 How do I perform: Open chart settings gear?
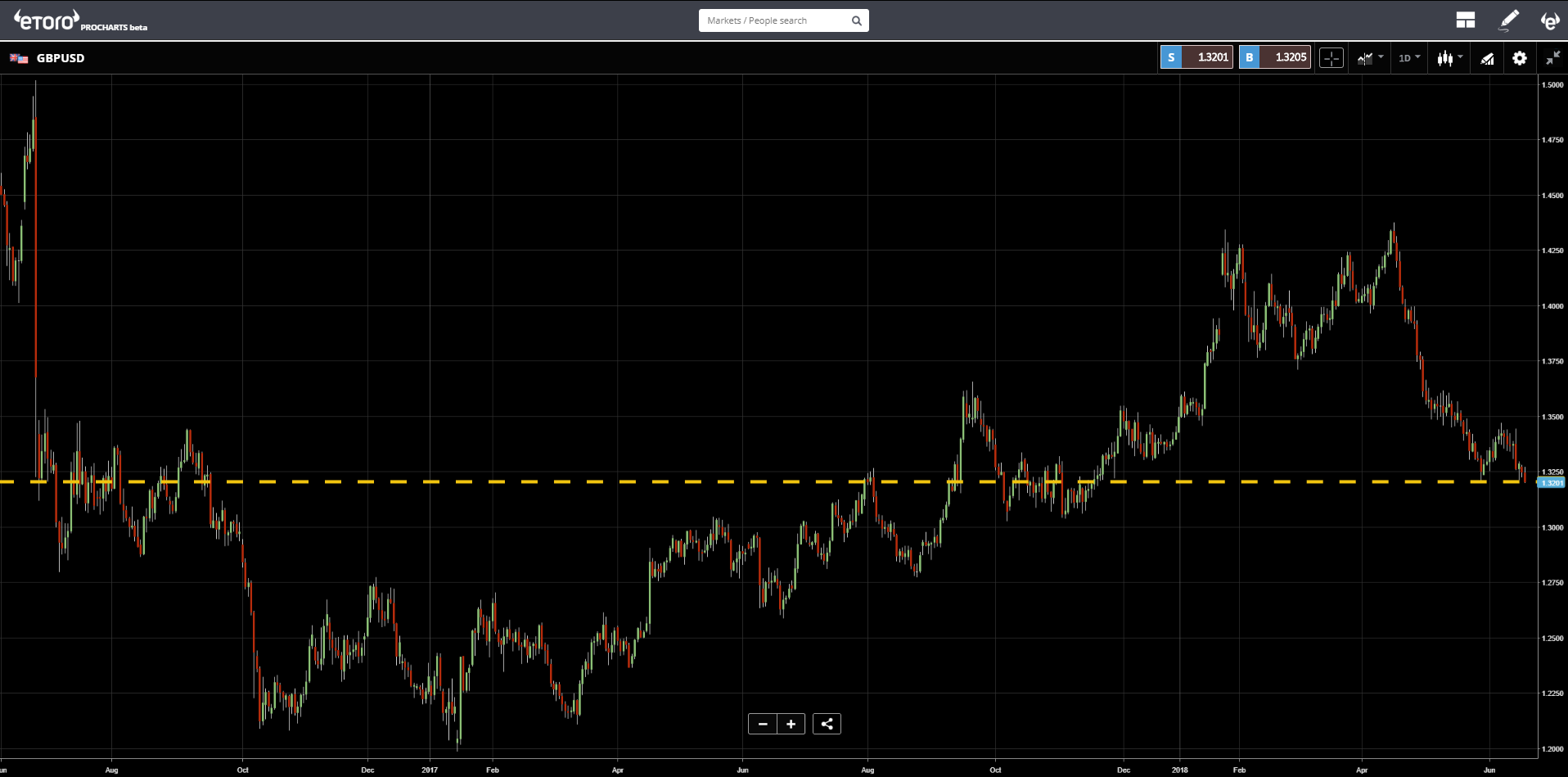[x=1520, y=58]
